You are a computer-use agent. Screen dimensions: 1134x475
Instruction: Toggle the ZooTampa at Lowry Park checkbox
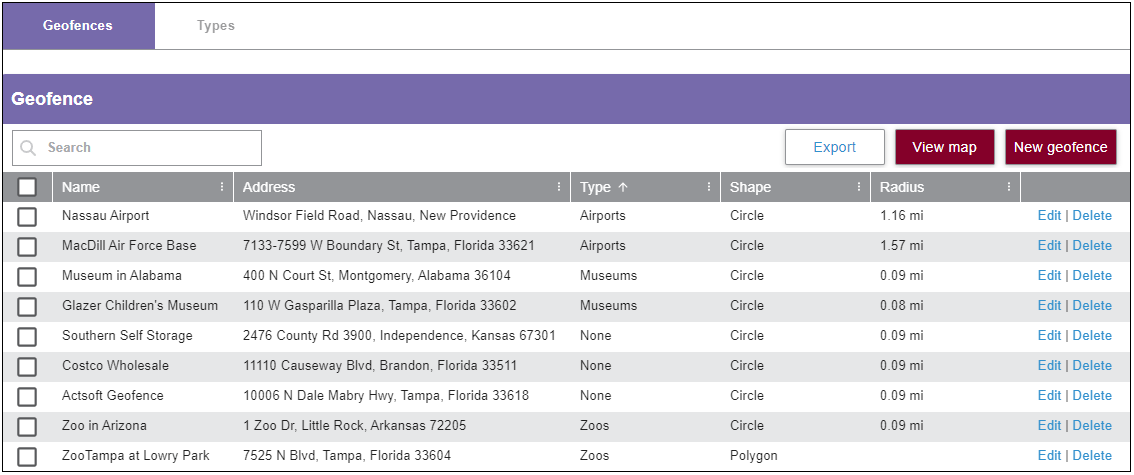27,456
